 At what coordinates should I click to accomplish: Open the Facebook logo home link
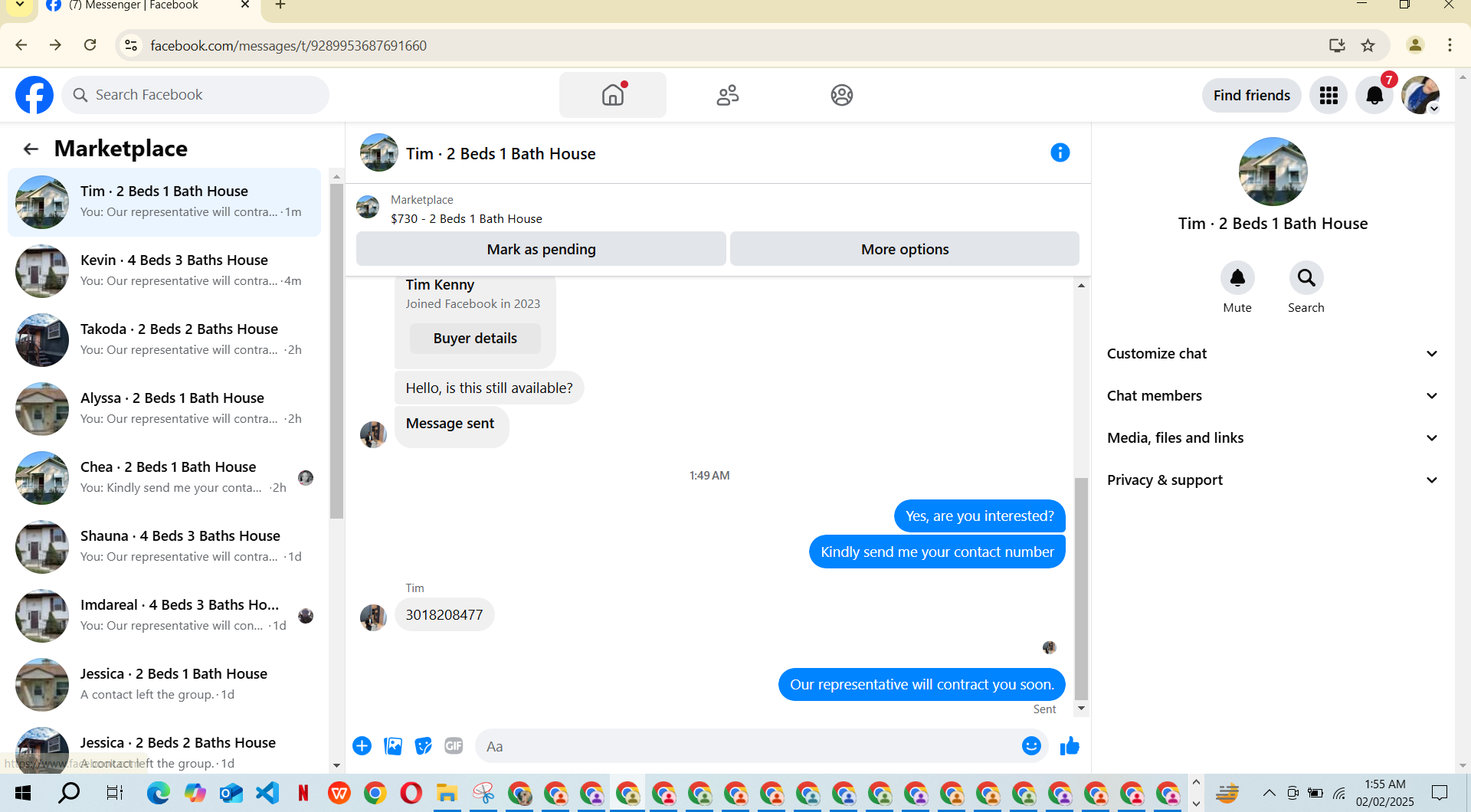[34, 95]
